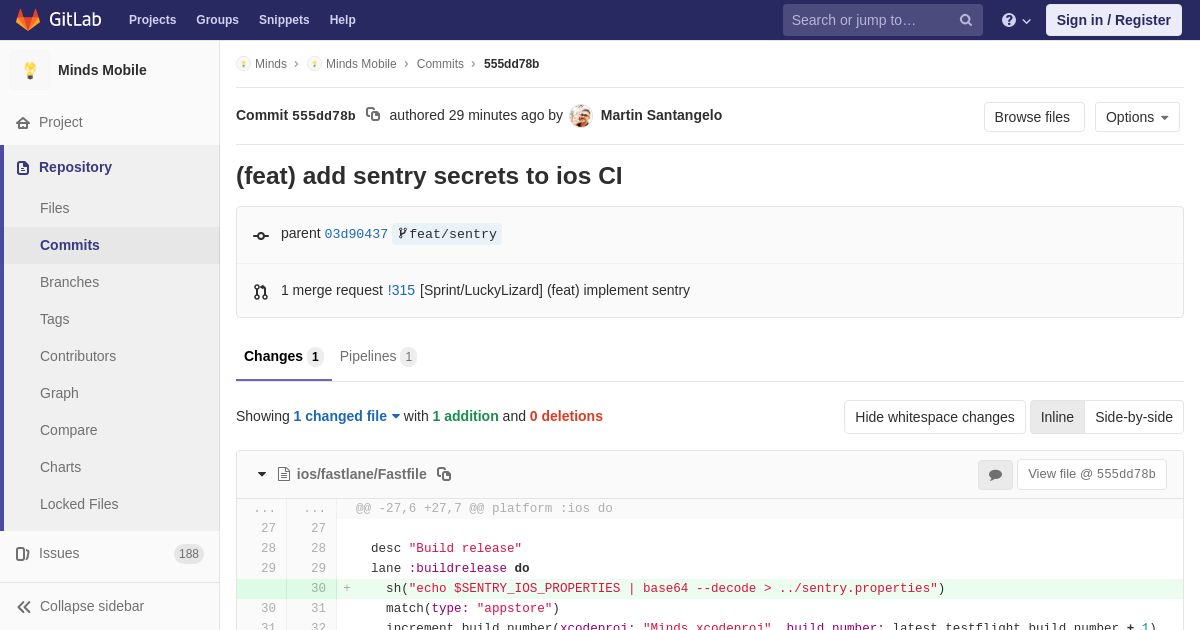Click the Browse files button
Screen dimensions: 1200x630
pyautogui.click(x=1034, y=117)
